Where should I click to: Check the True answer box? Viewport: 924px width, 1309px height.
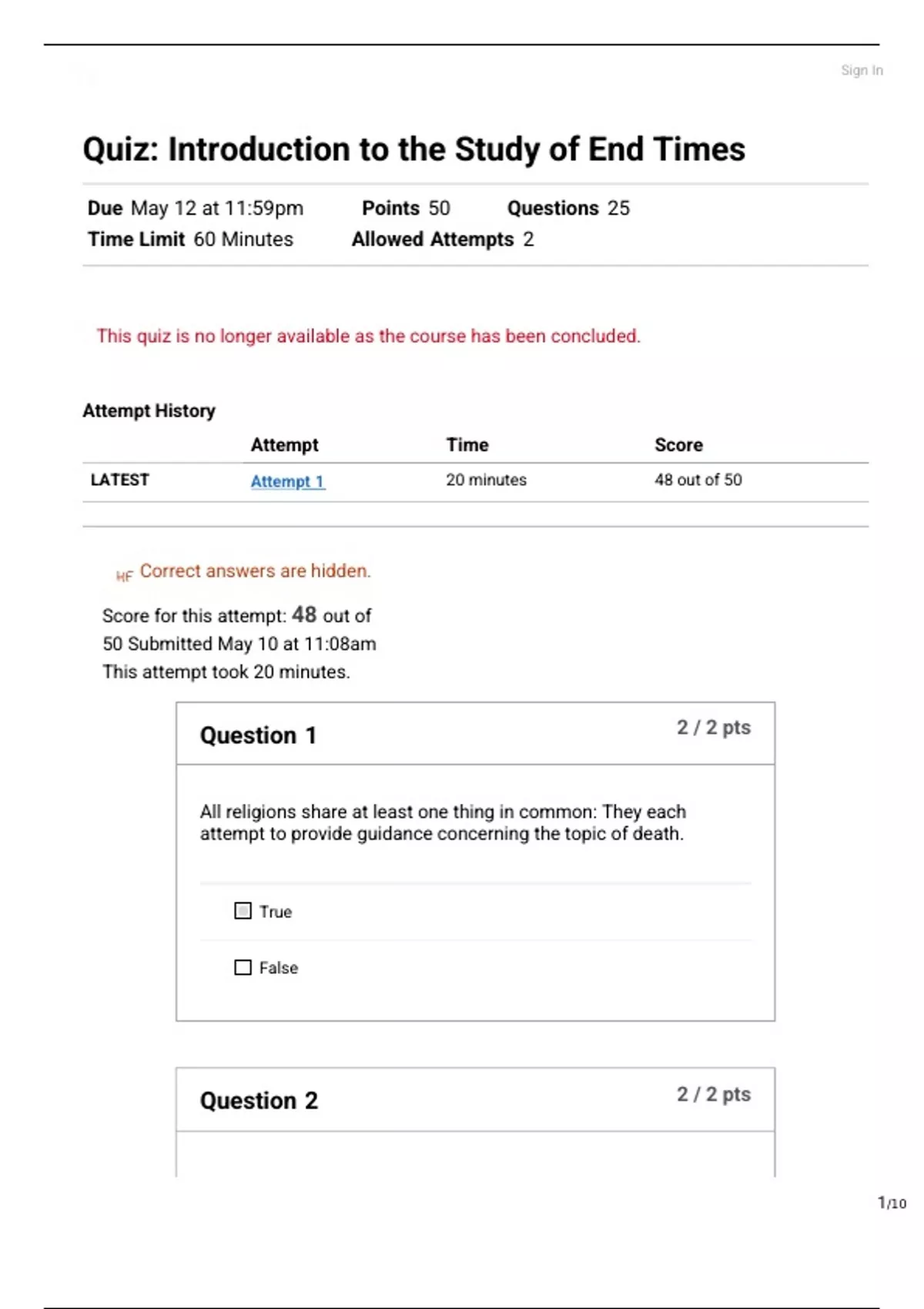243,911
